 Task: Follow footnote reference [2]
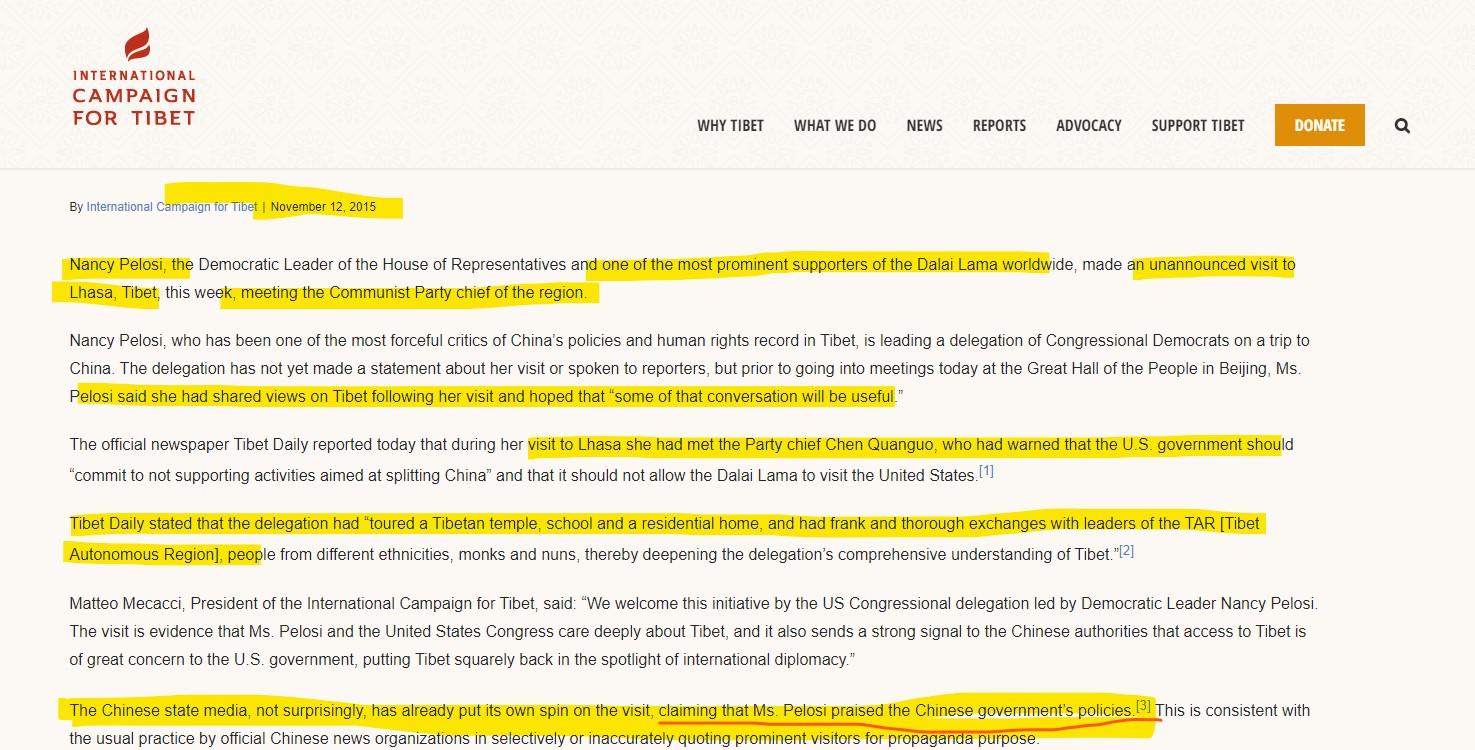1126,550
